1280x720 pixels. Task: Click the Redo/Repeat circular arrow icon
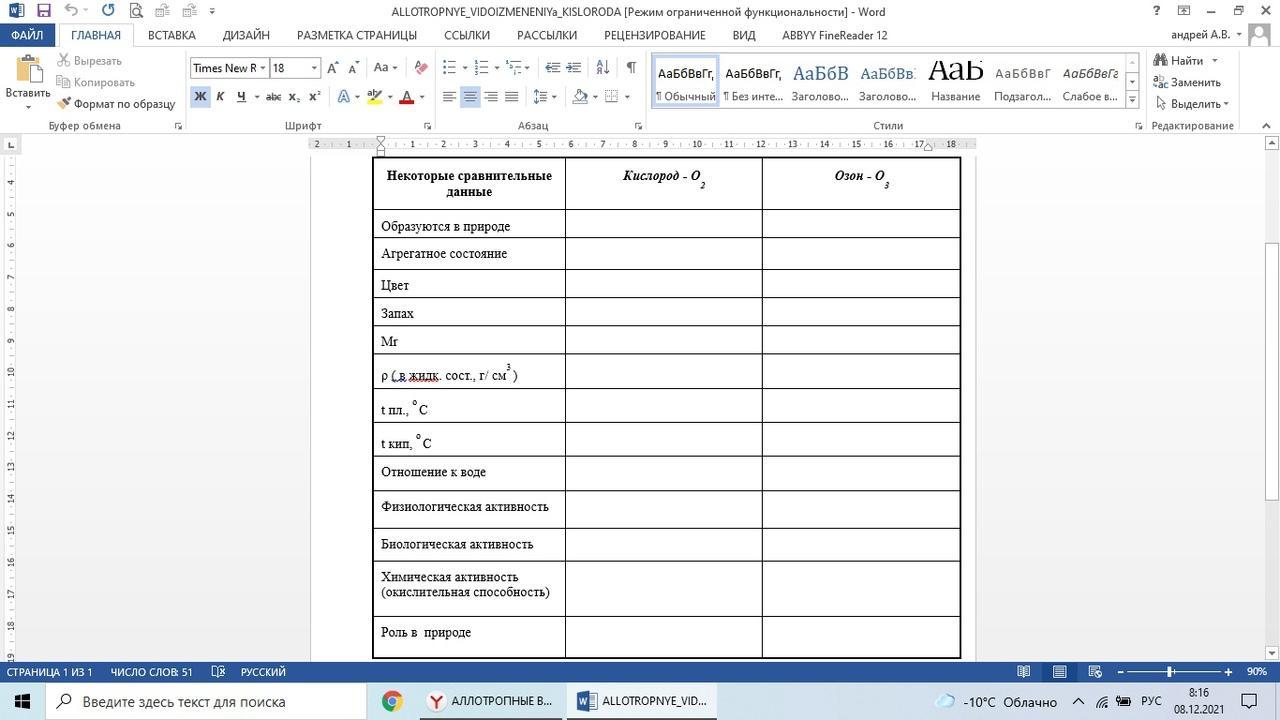(x=108, y=11)
